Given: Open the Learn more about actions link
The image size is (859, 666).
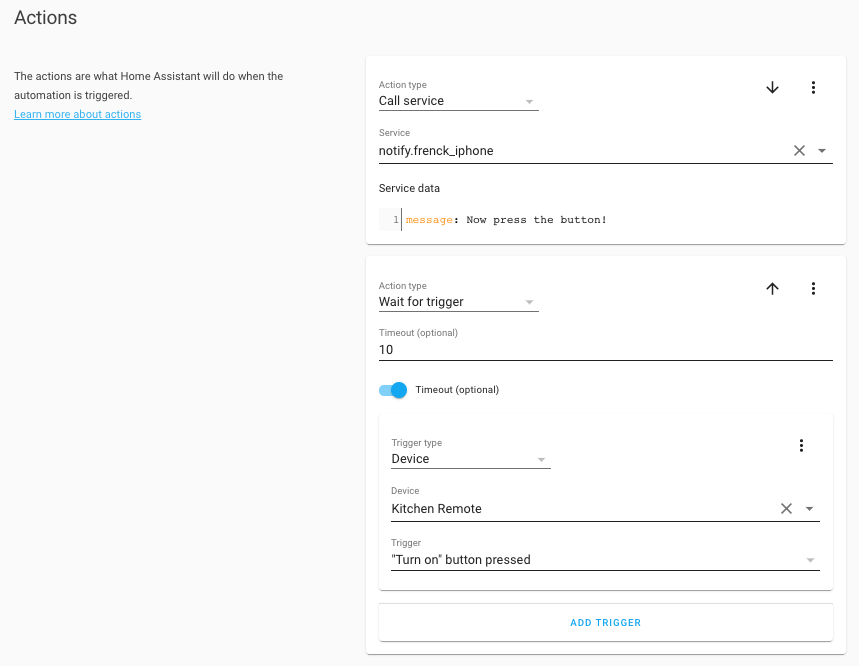Looking at the screenshot, I should 77,114.
